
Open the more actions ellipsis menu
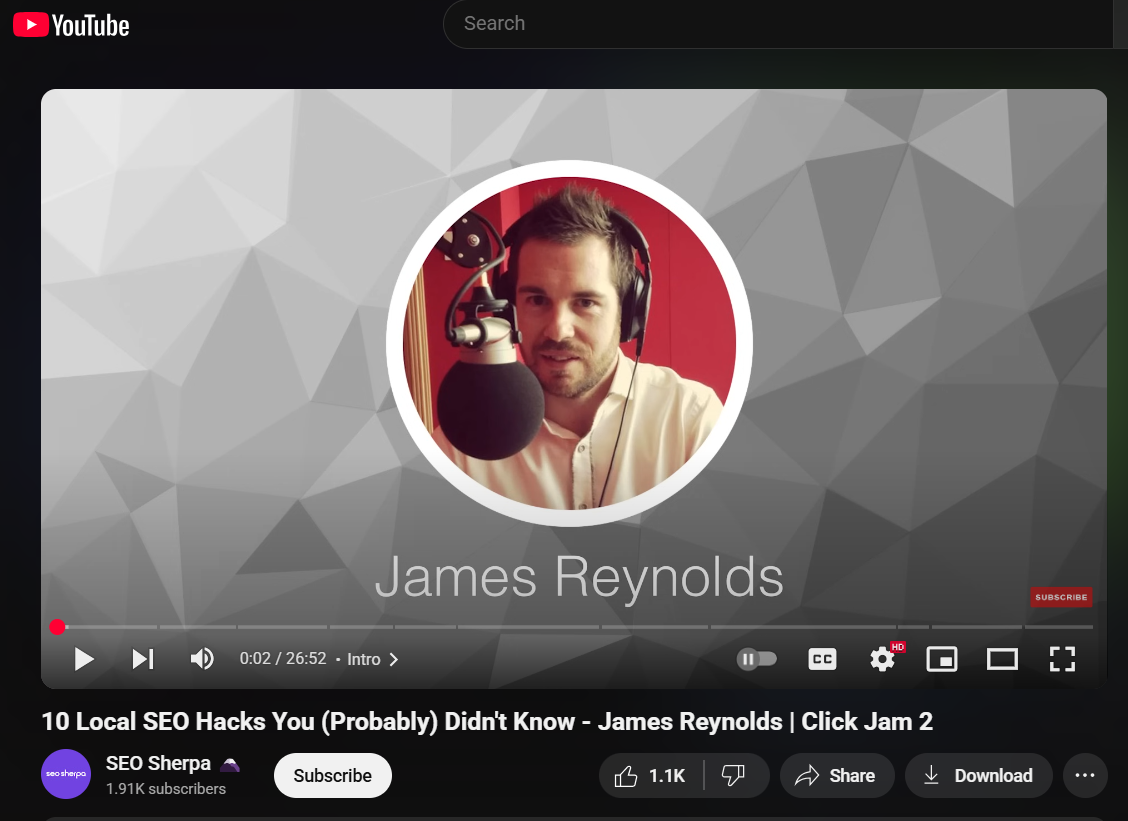(x=1085, y=776)
